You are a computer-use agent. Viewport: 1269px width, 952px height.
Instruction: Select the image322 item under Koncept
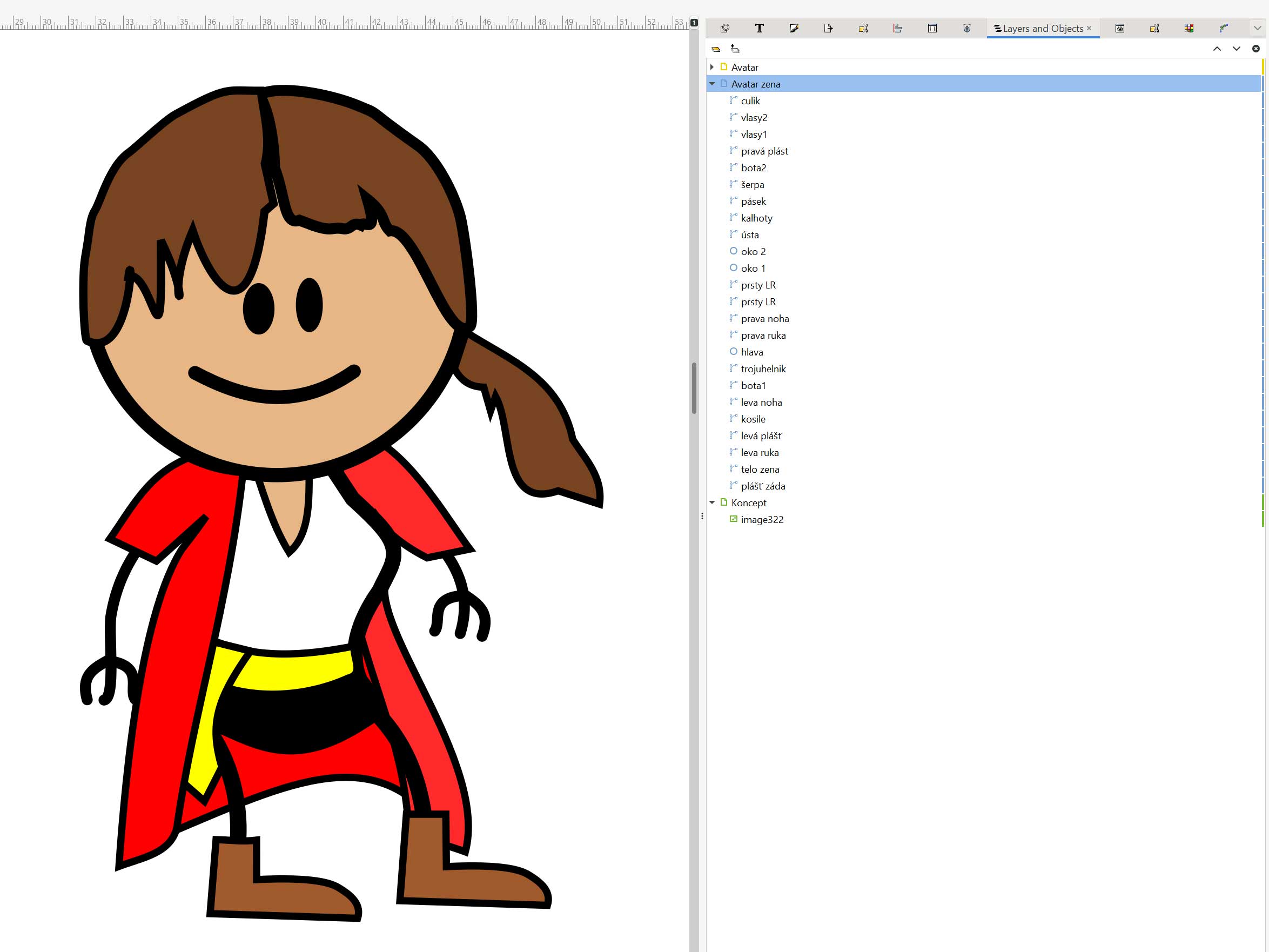coord(761,519)
